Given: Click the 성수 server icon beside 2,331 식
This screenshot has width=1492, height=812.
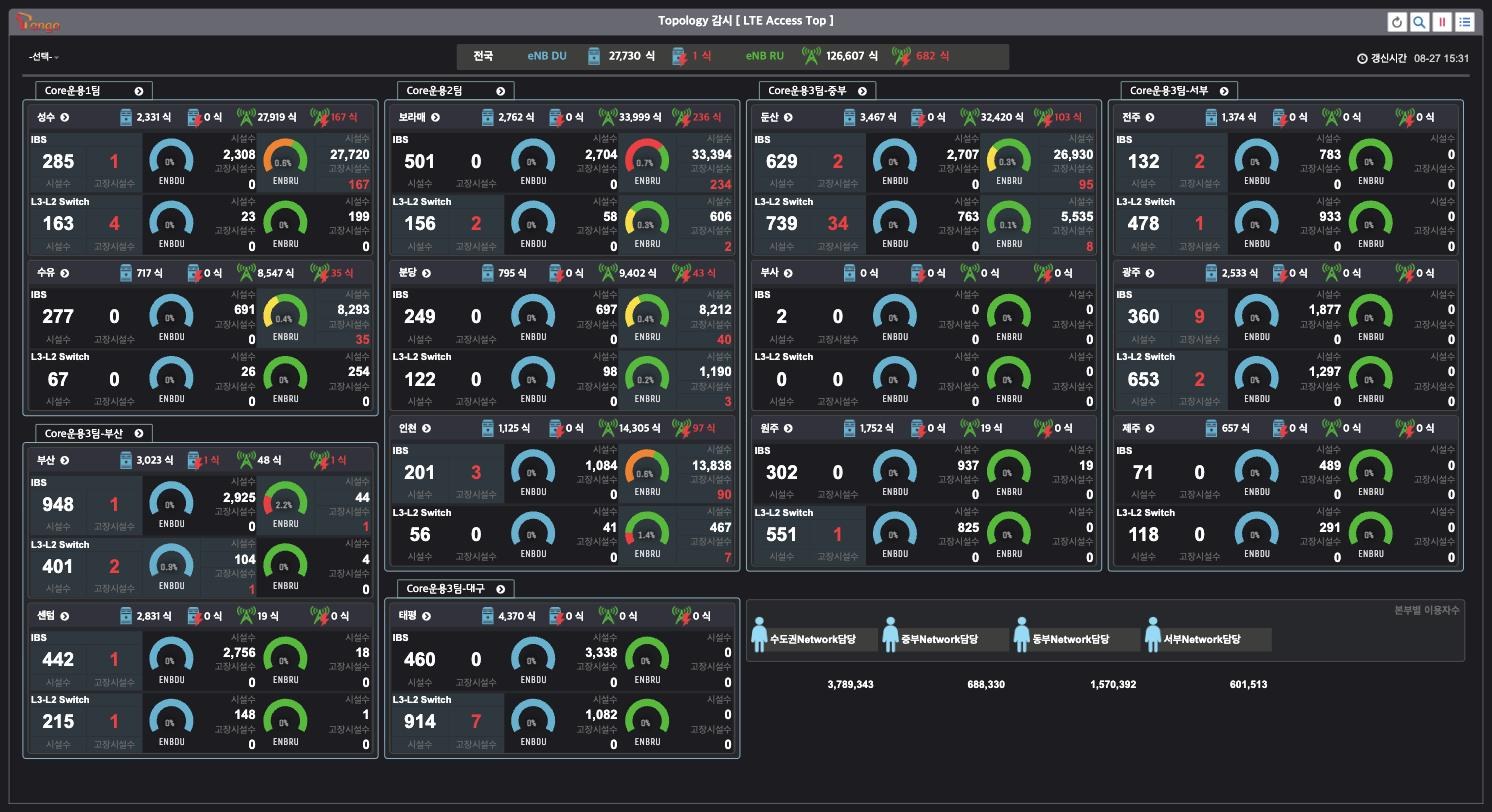Looking at the screenshot, I should click(126, 118).
